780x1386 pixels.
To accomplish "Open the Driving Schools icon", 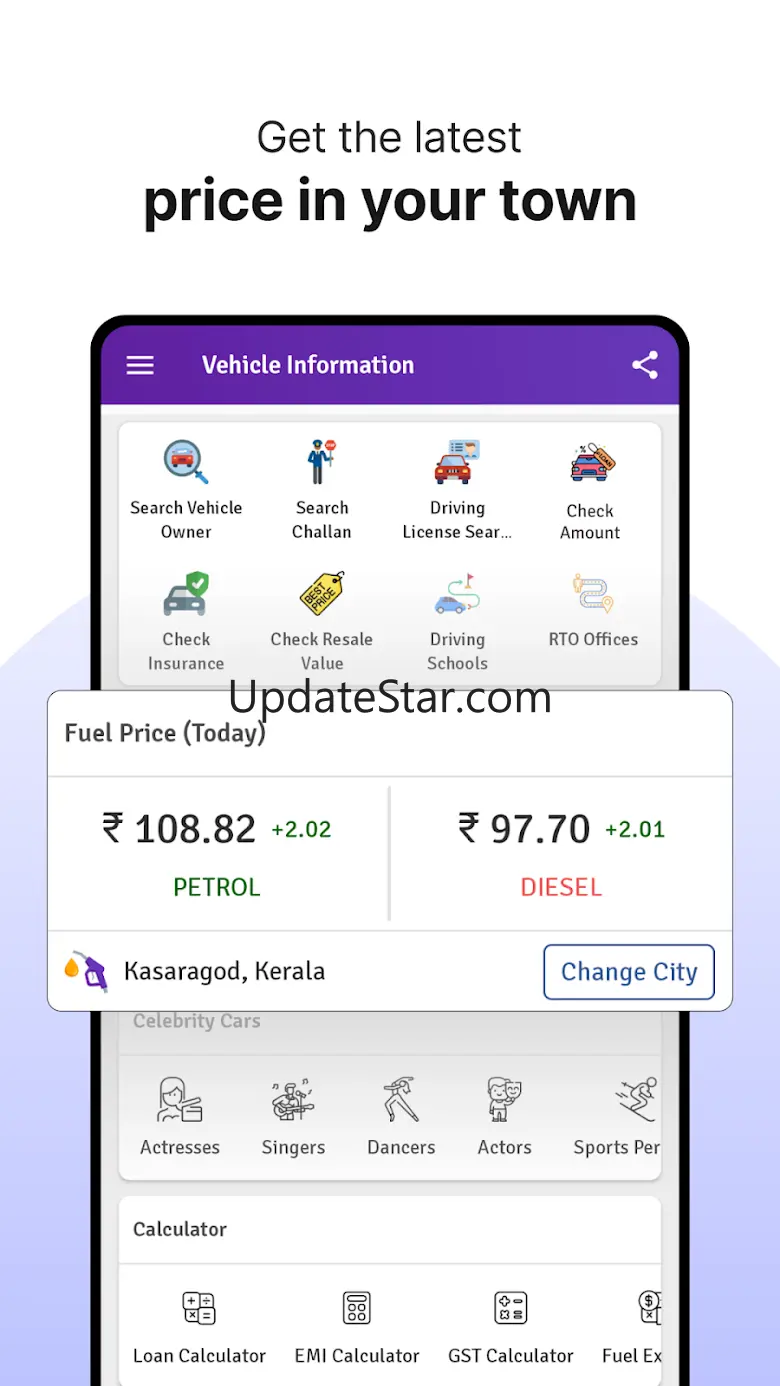I will point(457,594).
